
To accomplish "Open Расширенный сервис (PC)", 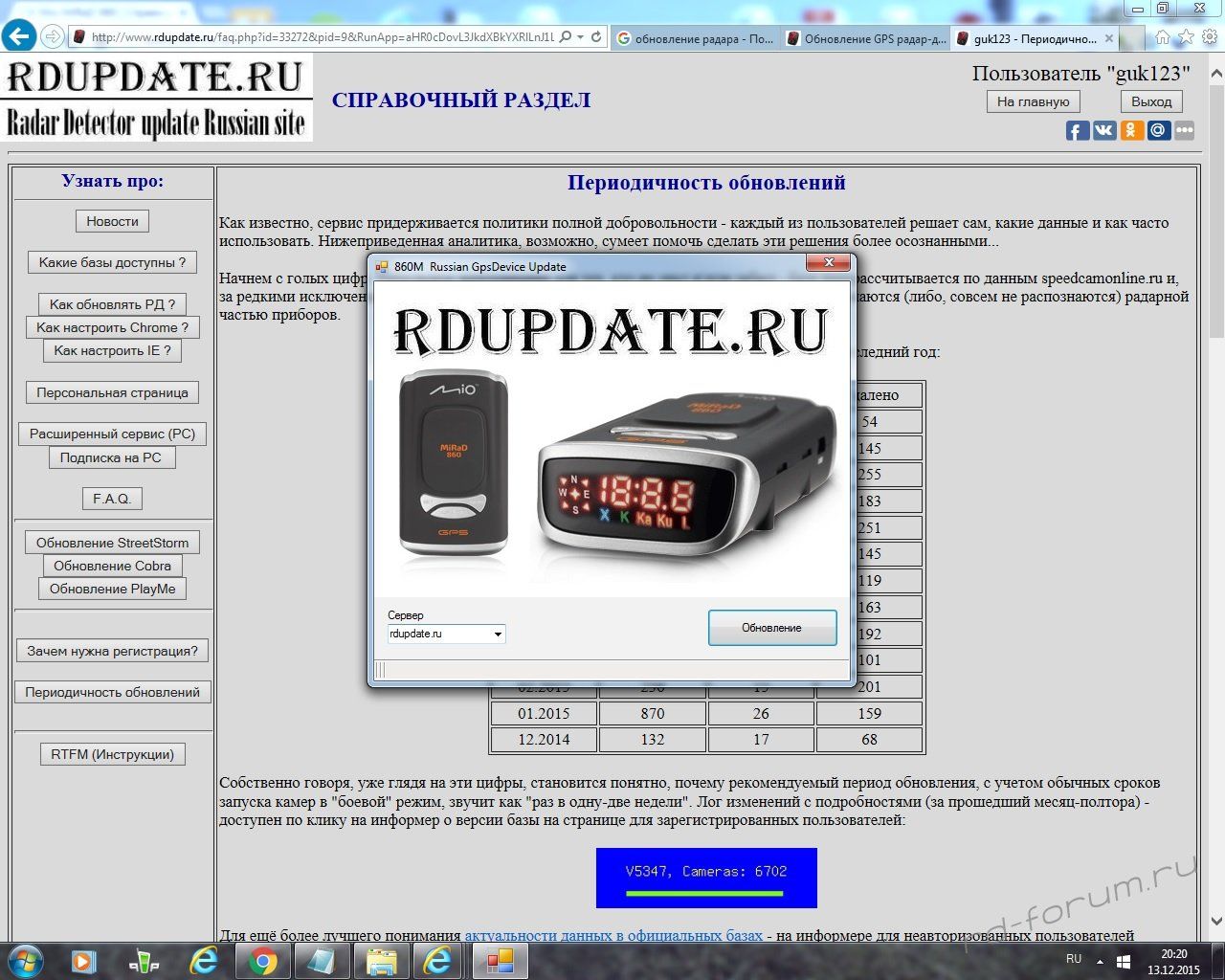I will (112, 434).
